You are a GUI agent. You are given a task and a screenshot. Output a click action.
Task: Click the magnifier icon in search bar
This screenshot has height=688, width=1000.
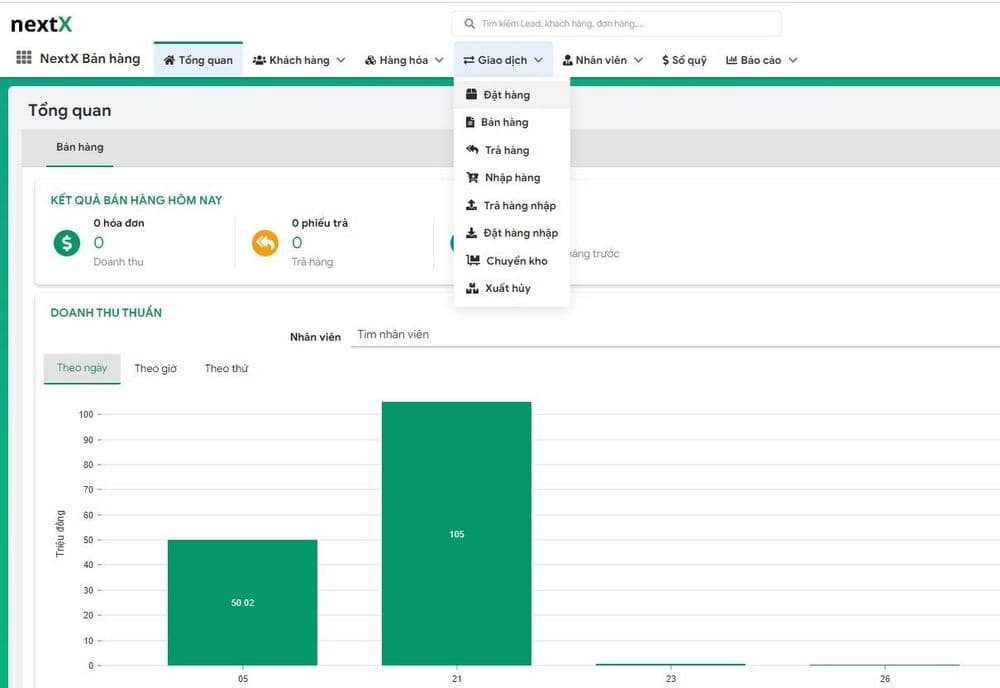tap(469, 24)
